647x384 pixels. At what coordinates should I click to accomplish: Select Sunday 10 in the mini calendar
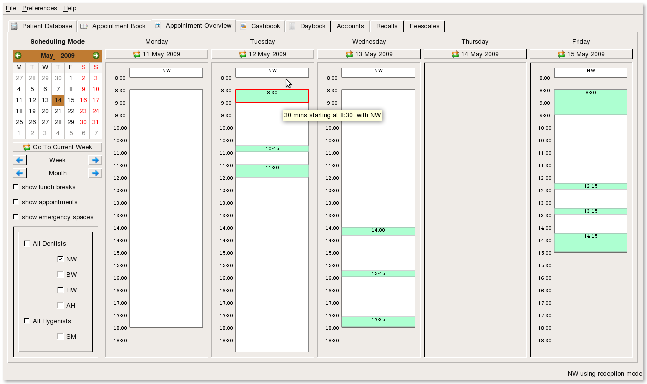tap(96, 89)
